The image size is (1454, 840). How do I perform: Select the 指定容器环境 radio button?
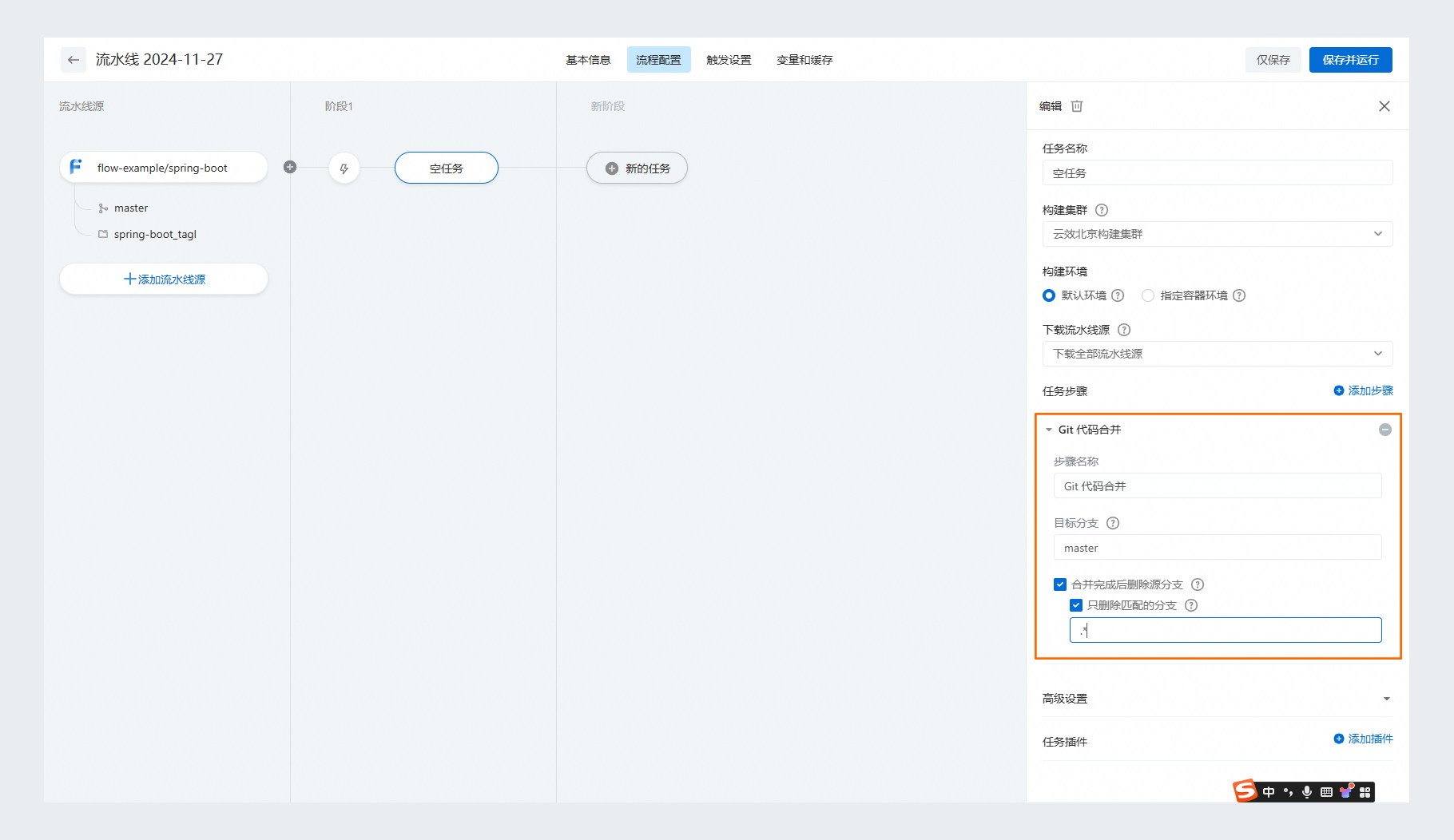(1148, 295)
